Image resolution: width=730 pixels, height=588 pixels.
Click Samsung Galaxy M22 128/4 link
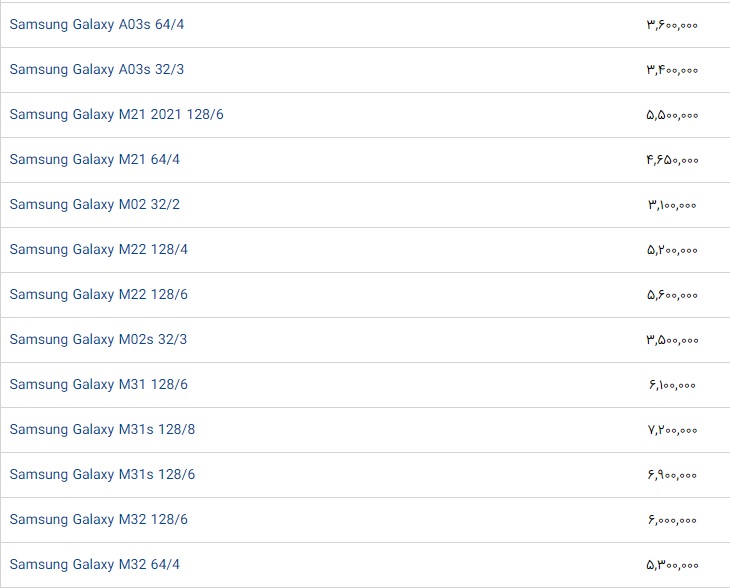pos(99,249)
